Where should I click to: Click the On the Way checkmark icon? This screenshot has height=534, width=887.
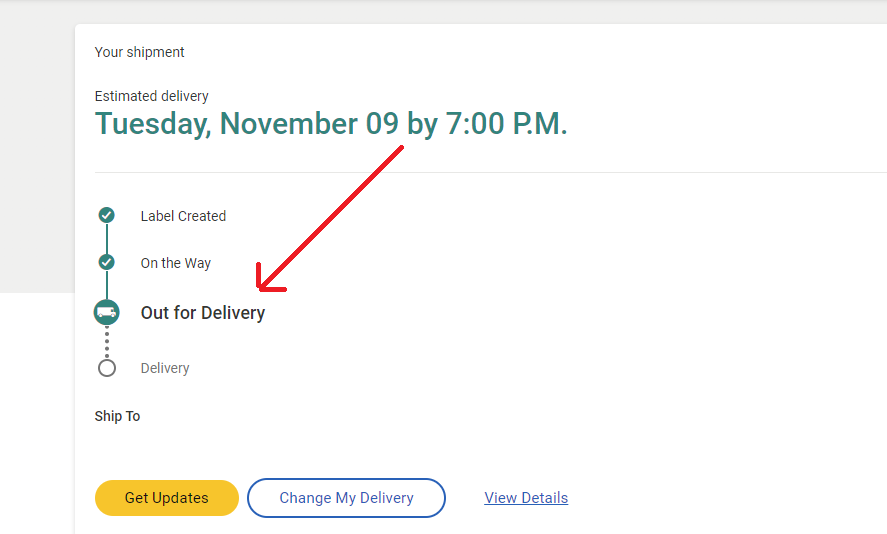tap(106, 262)
